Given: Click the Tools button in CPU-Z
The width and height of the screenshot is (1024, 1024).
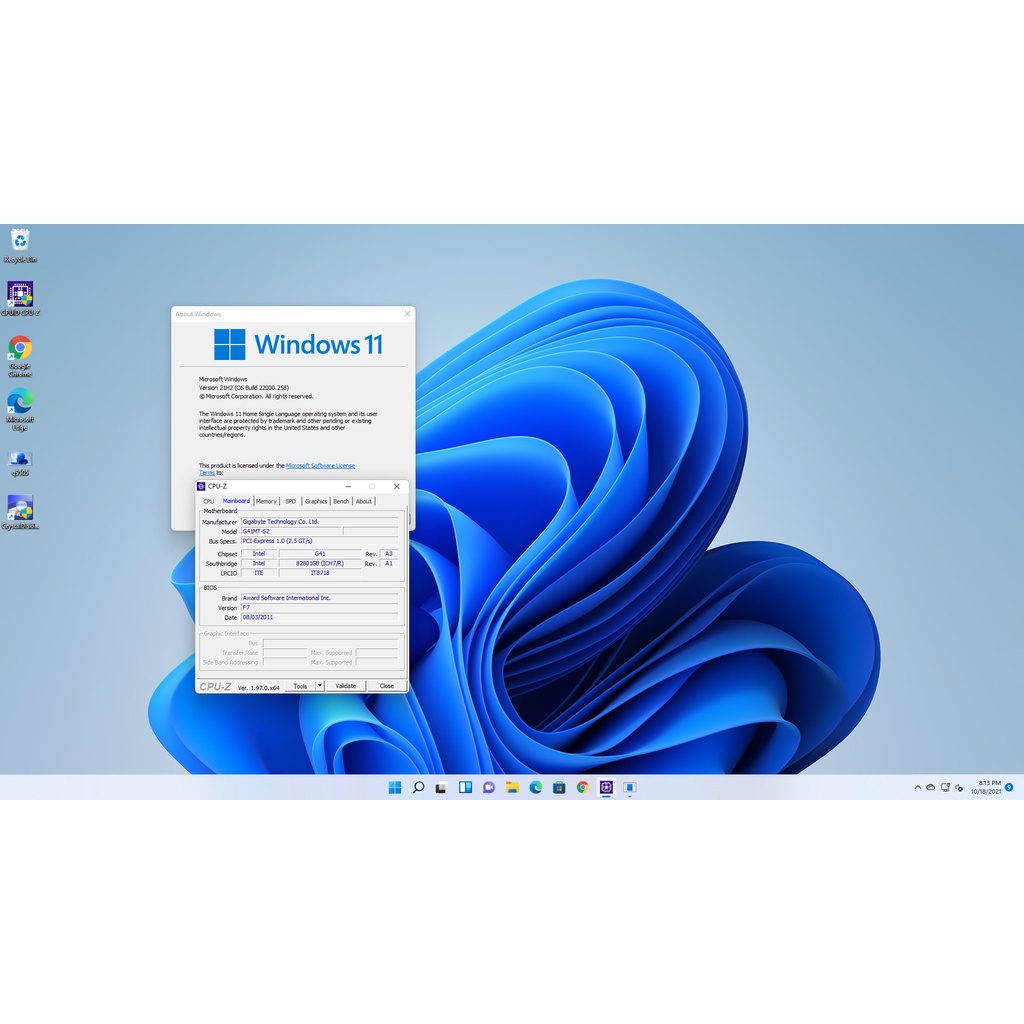Looking at the screenshot, I should (300, 686).
